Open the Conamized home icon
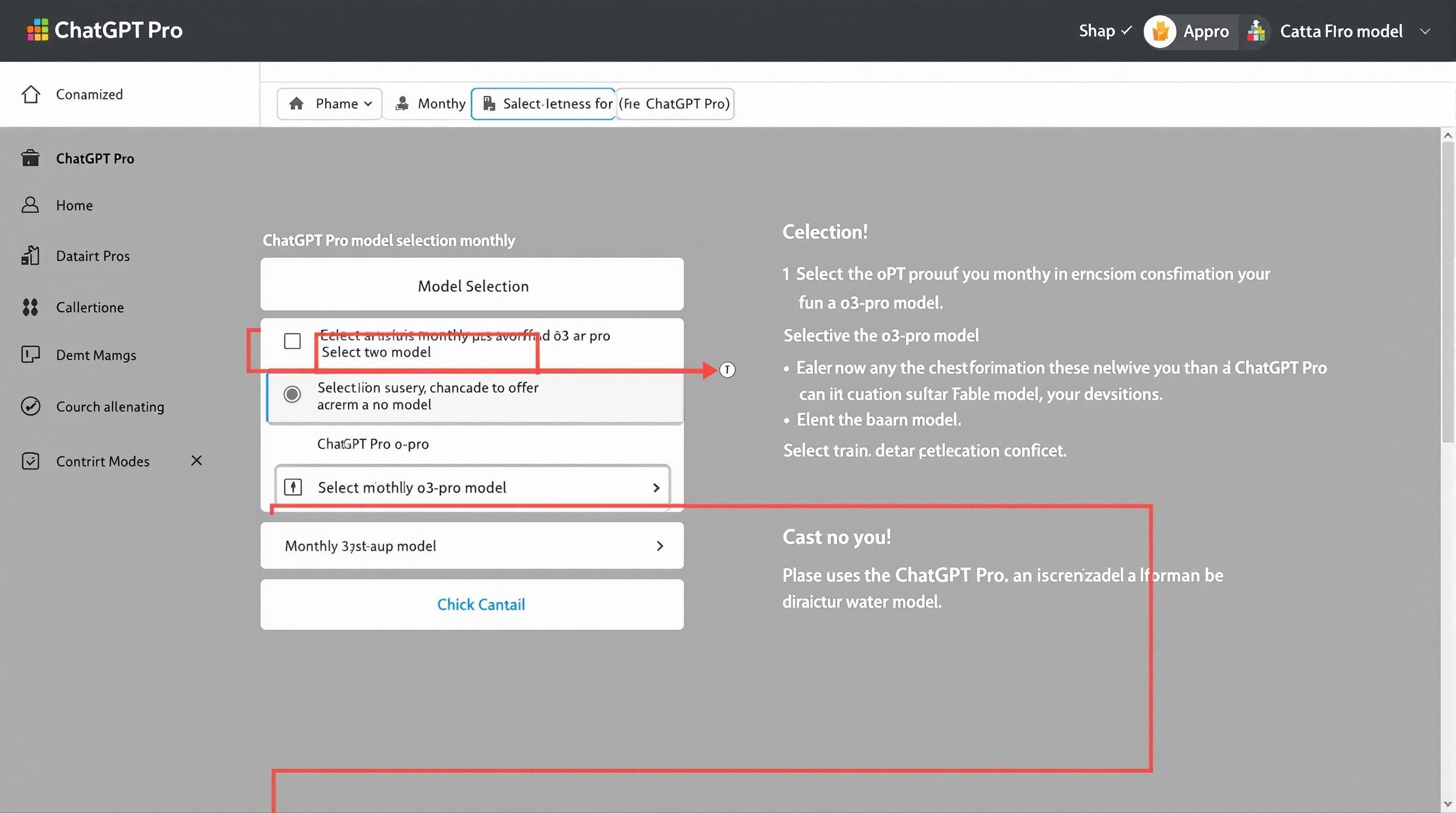The image size is (1456, 813). [31, 94]
